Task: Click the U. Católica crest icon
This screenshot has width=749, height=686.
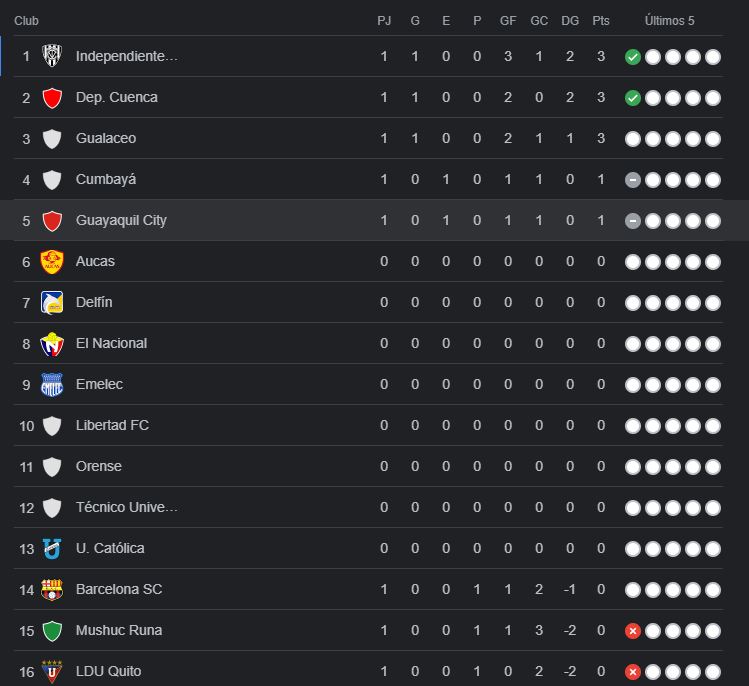Action: [52, 548]
